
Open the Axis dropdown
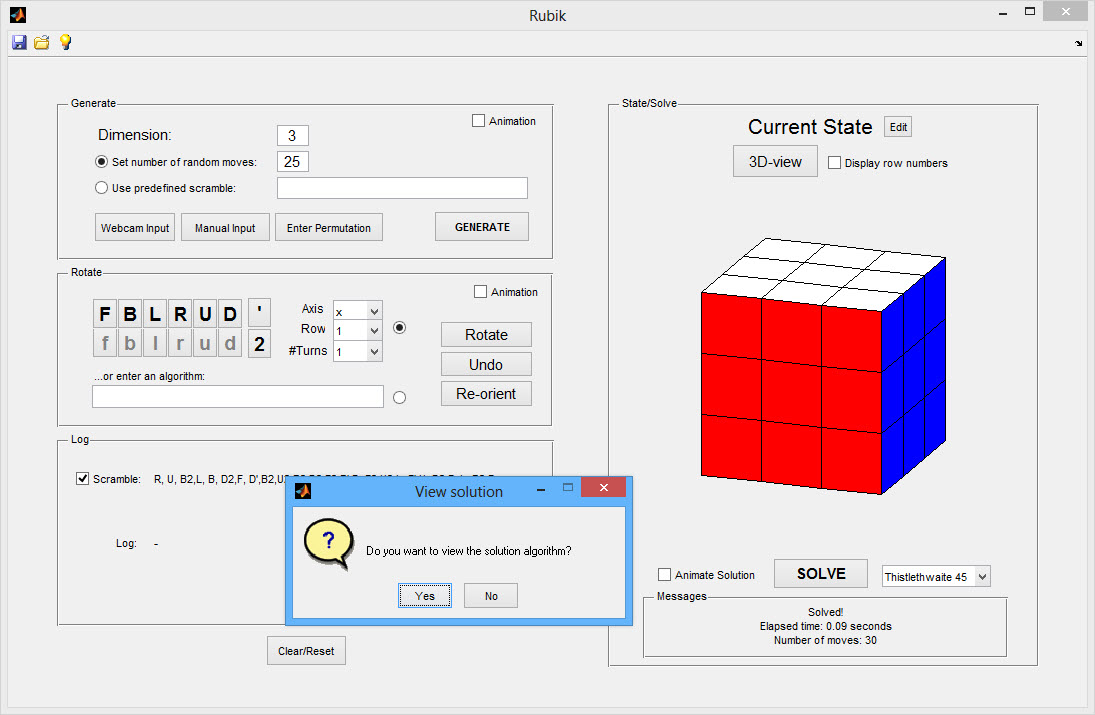(358, 311)
